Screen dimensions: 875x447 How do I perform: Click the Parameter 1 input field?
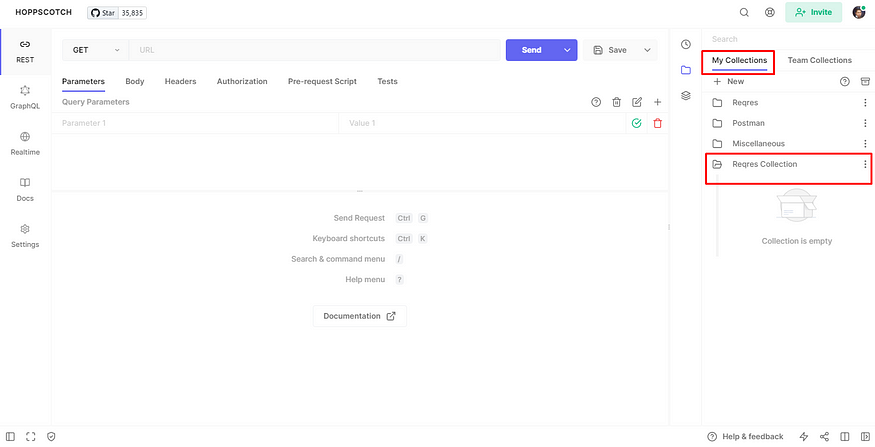pyautogui.click(x=195, y=123)
